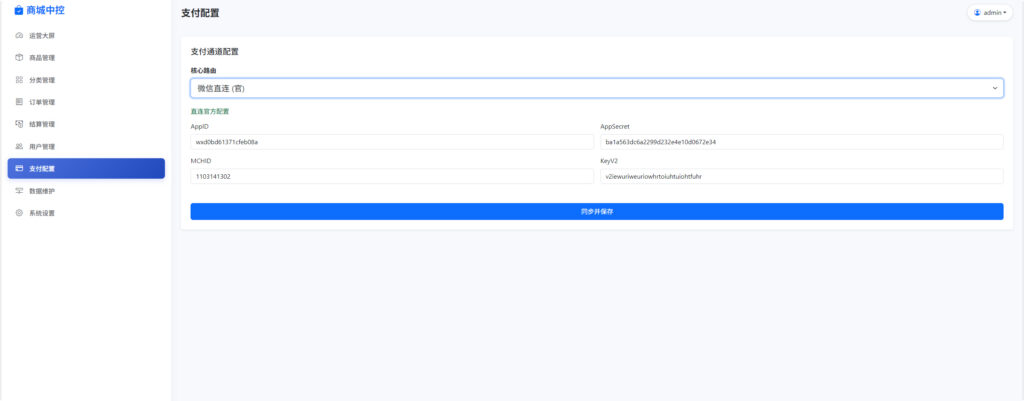Click the admin user avatar icon
Viewport: 1024px width, 401px height.
(977, 13)
